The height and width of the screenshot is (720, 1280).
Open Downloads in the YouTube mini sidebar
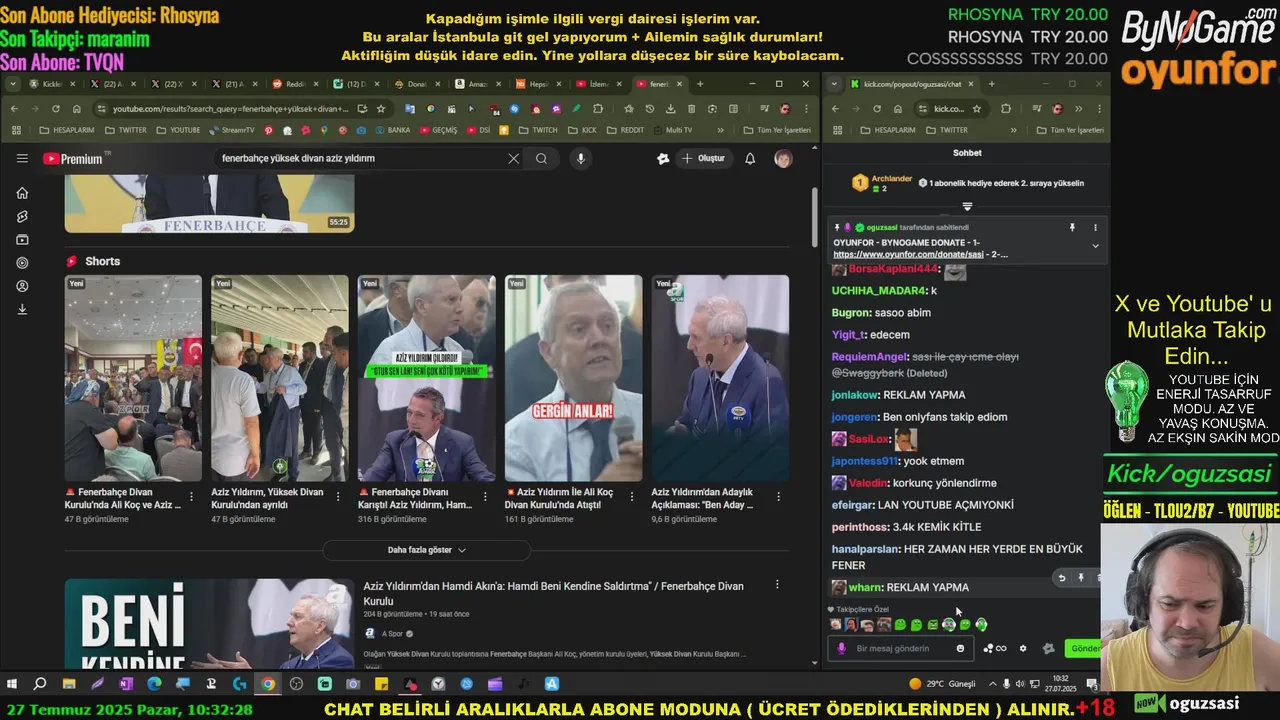point(22,309)
